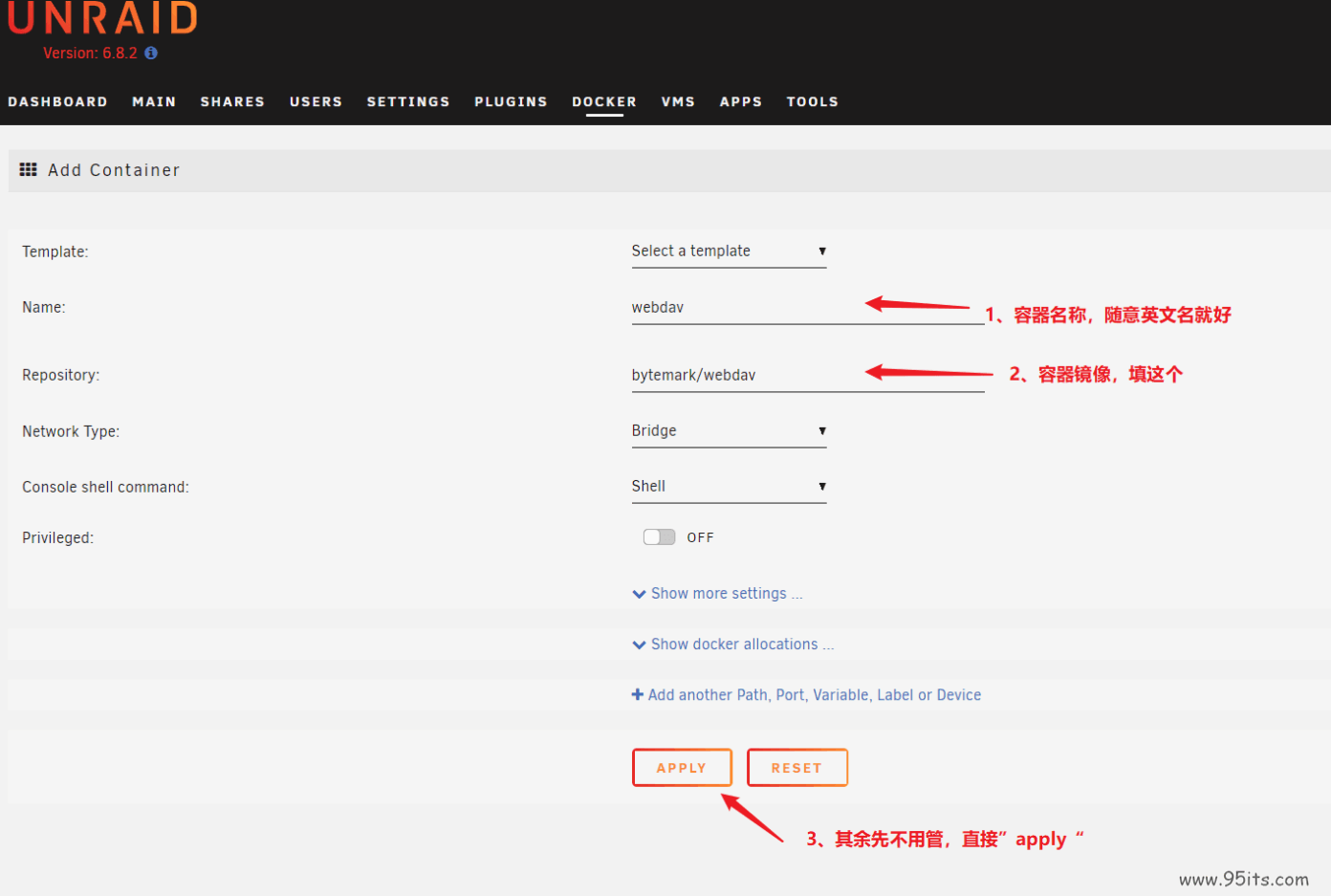Select the Docker tab

tap(604, 101)
